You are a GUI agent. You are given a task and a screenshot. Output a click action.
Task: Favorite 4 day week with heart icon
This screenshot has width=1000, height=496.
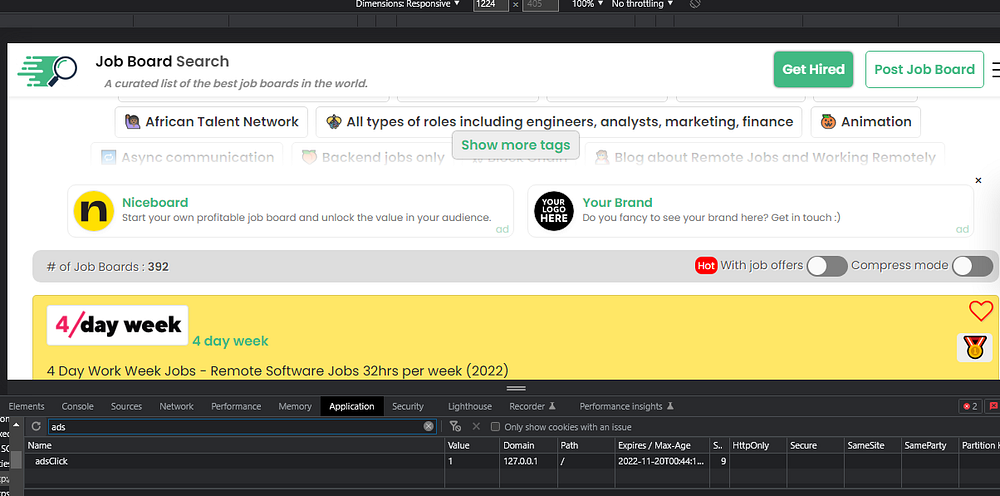[x=981, y=310]
